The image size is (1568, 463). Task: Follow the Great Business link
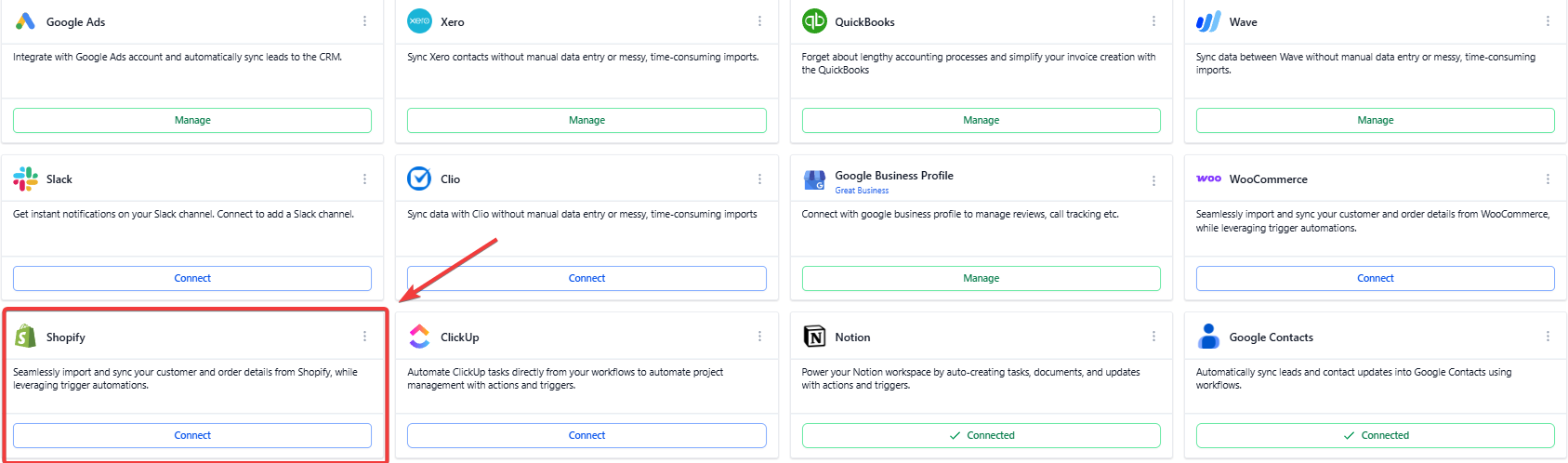coord(862,191)
